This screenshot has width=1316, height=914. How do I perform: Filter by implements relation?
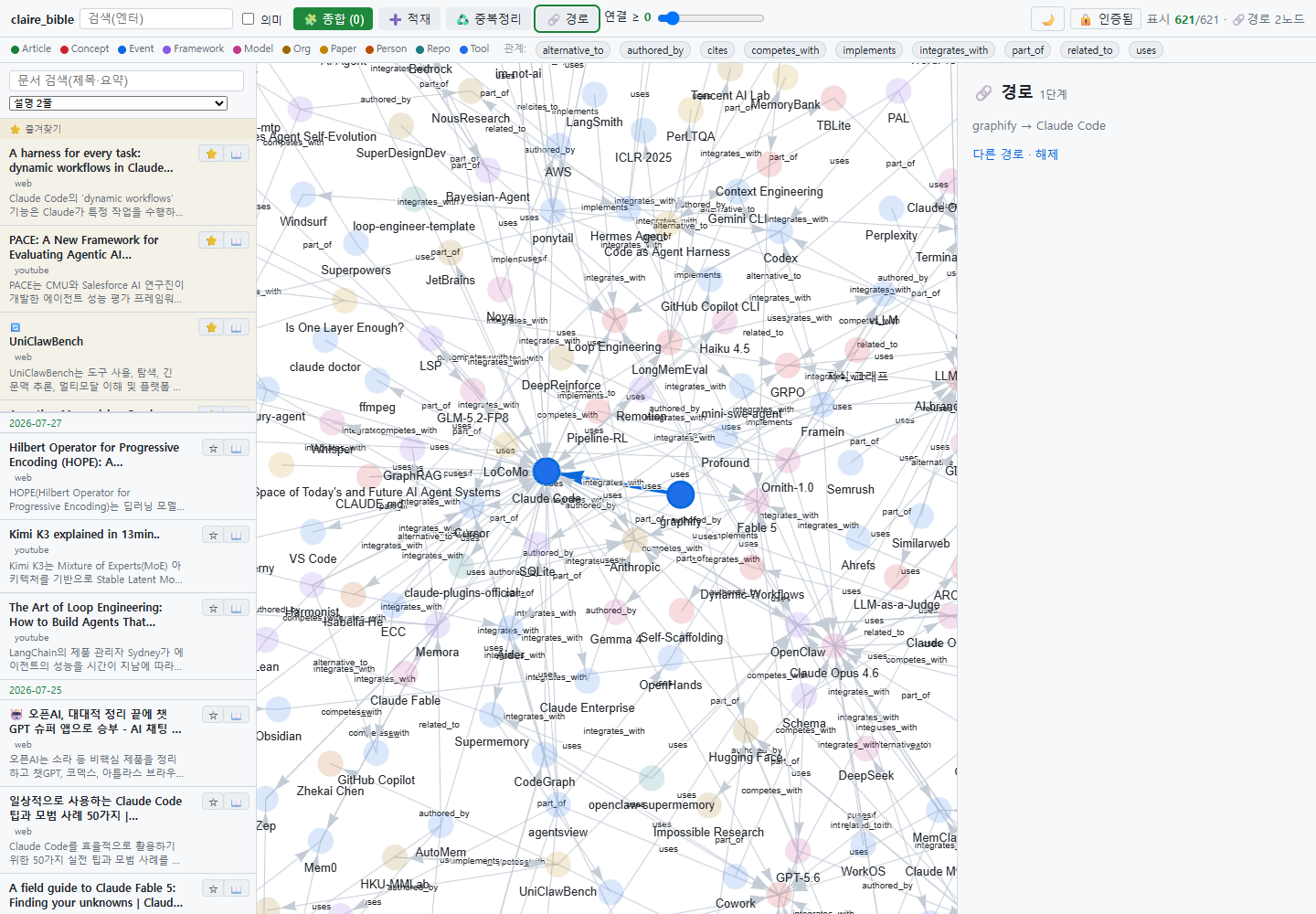point(869,50)
